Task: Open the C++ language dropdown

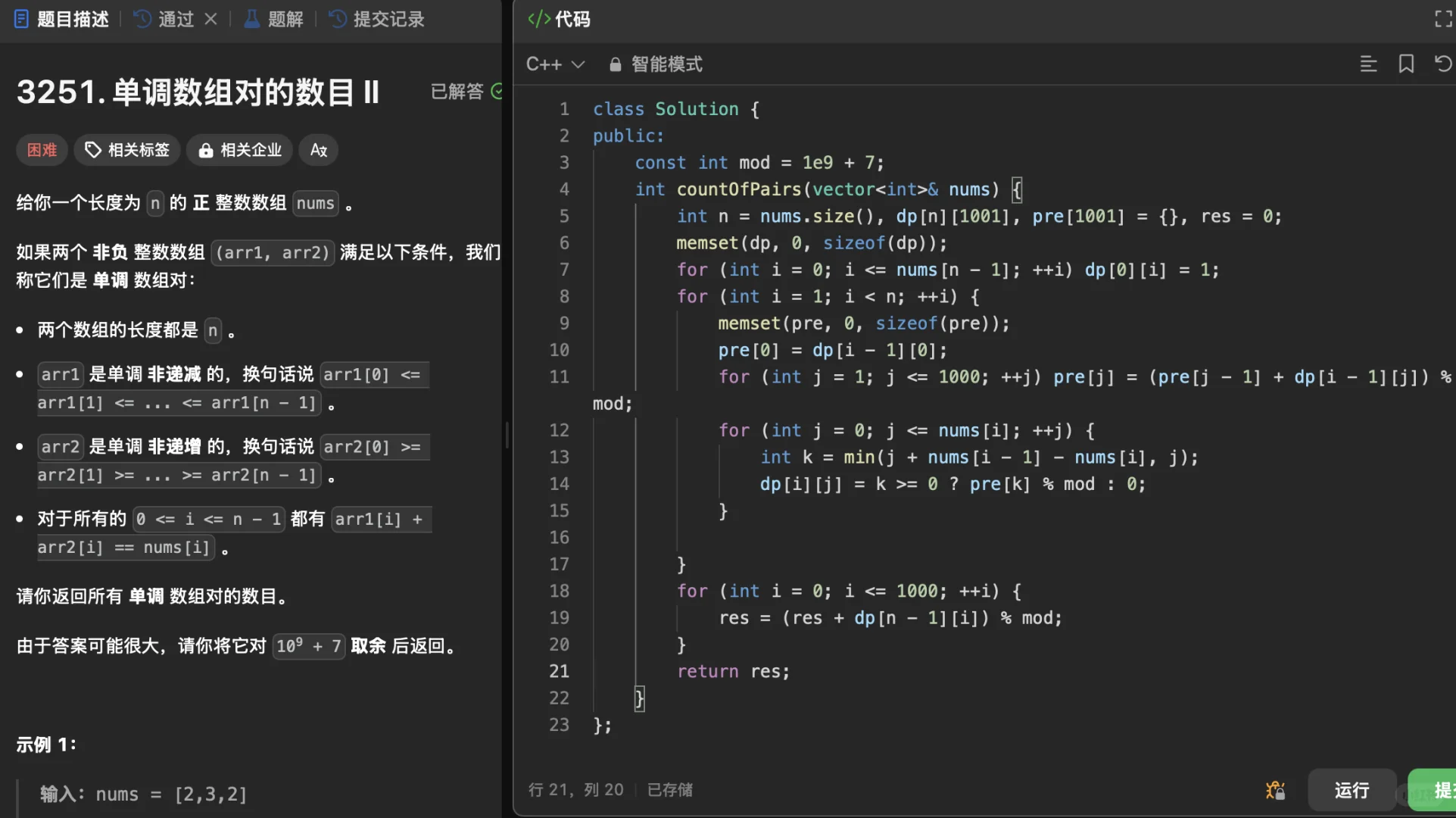Action: coord(555,64)
